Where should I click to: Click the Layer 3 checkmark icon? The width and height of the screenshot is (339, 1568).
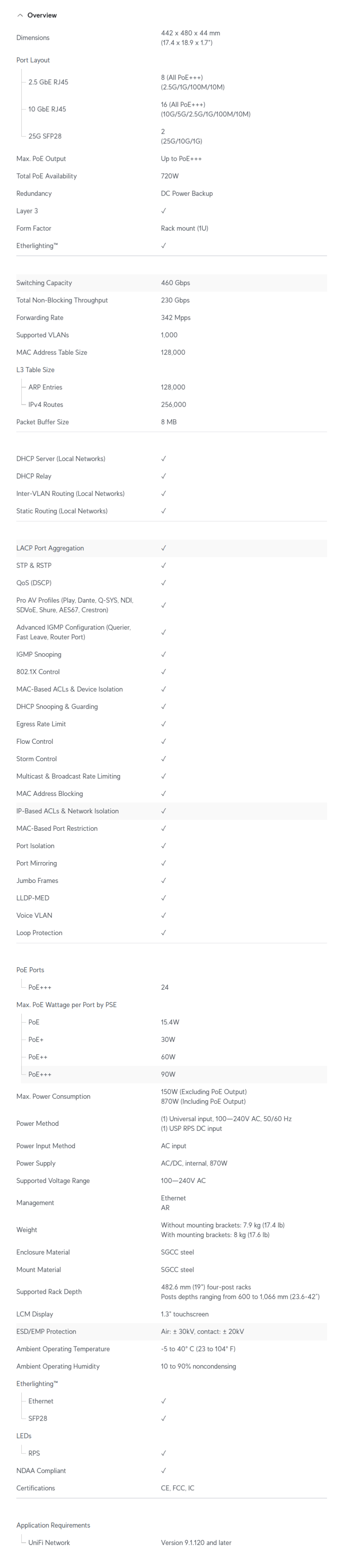163,211
